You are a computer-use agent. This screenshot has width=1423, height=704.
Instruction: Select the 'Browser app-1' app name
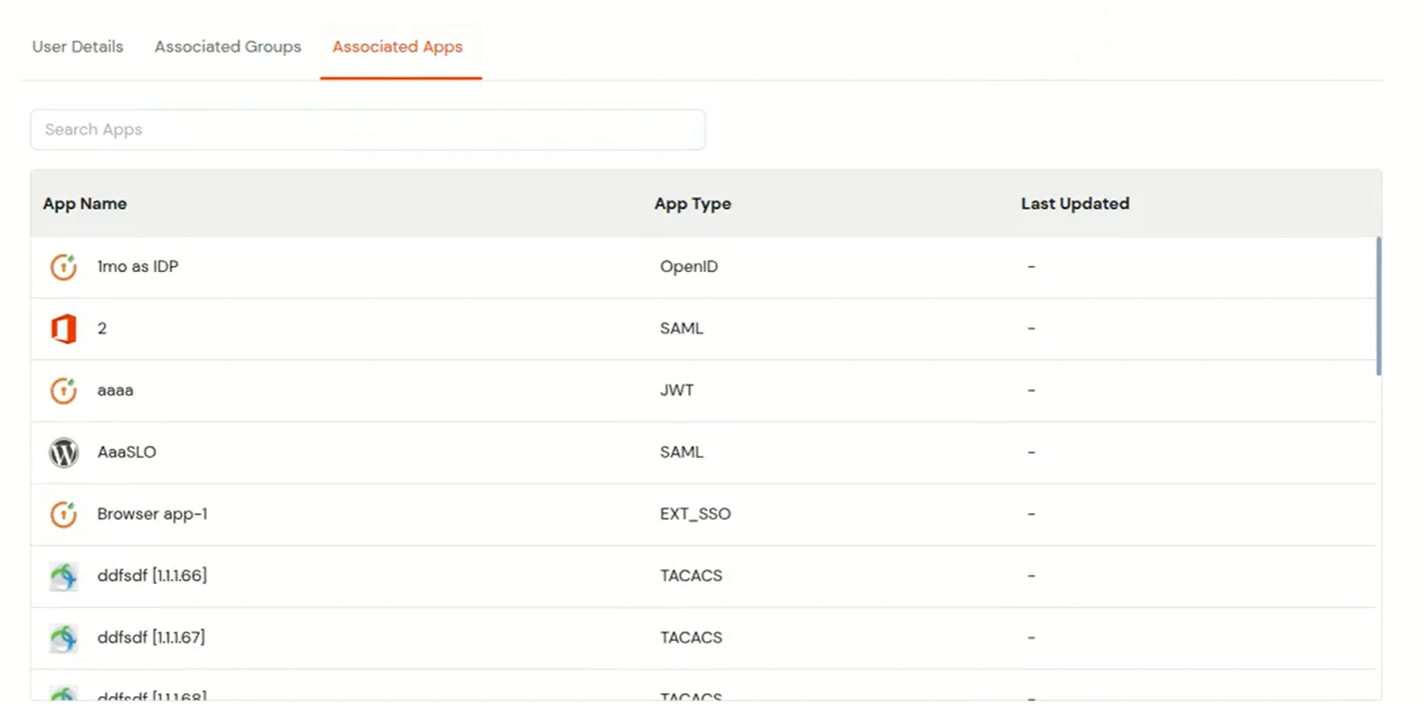coord(152,515)
